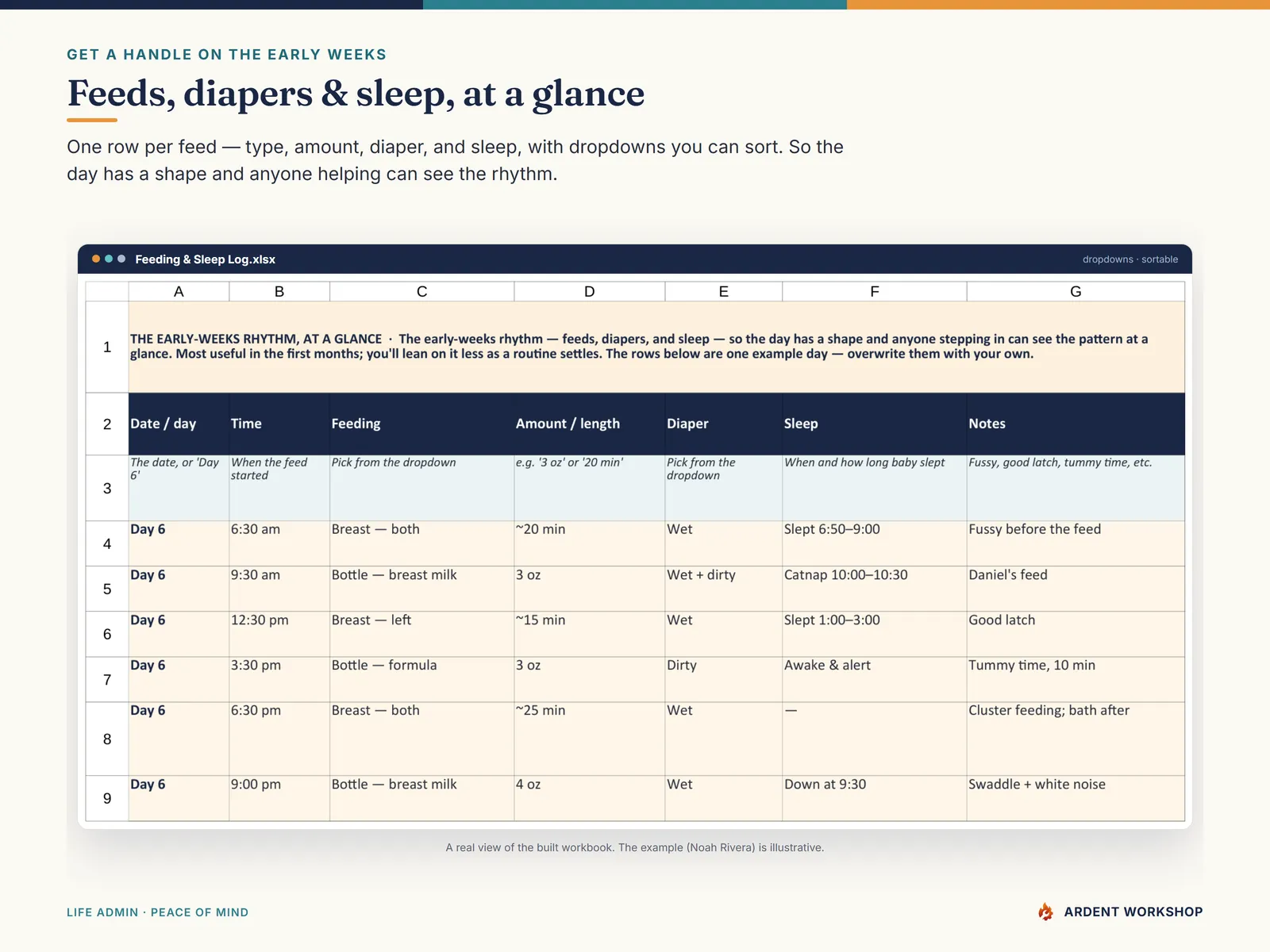Click the '12:30 pm' time cell

click(x=279, y=634)
